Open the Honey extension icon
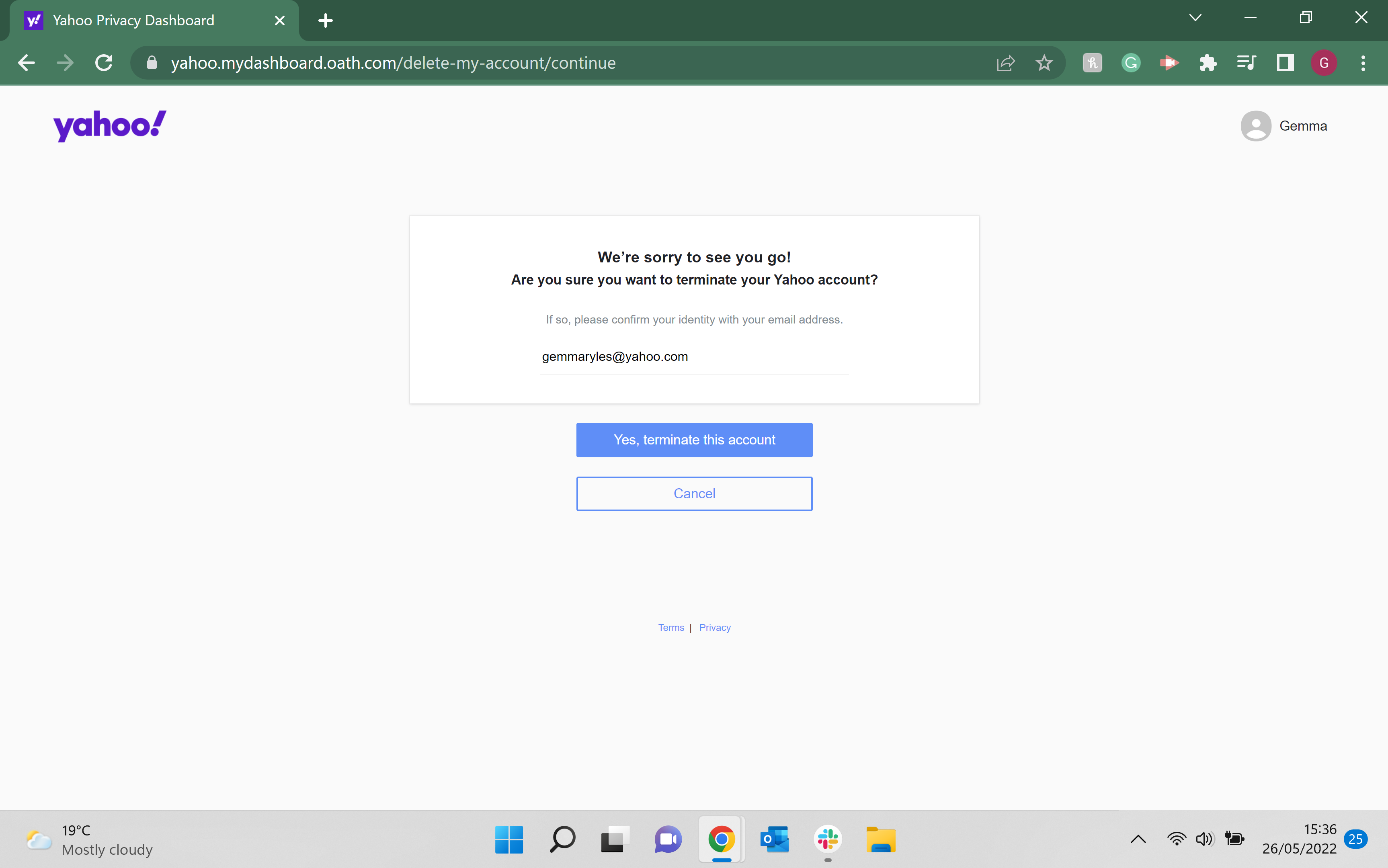 [1092, 63]
